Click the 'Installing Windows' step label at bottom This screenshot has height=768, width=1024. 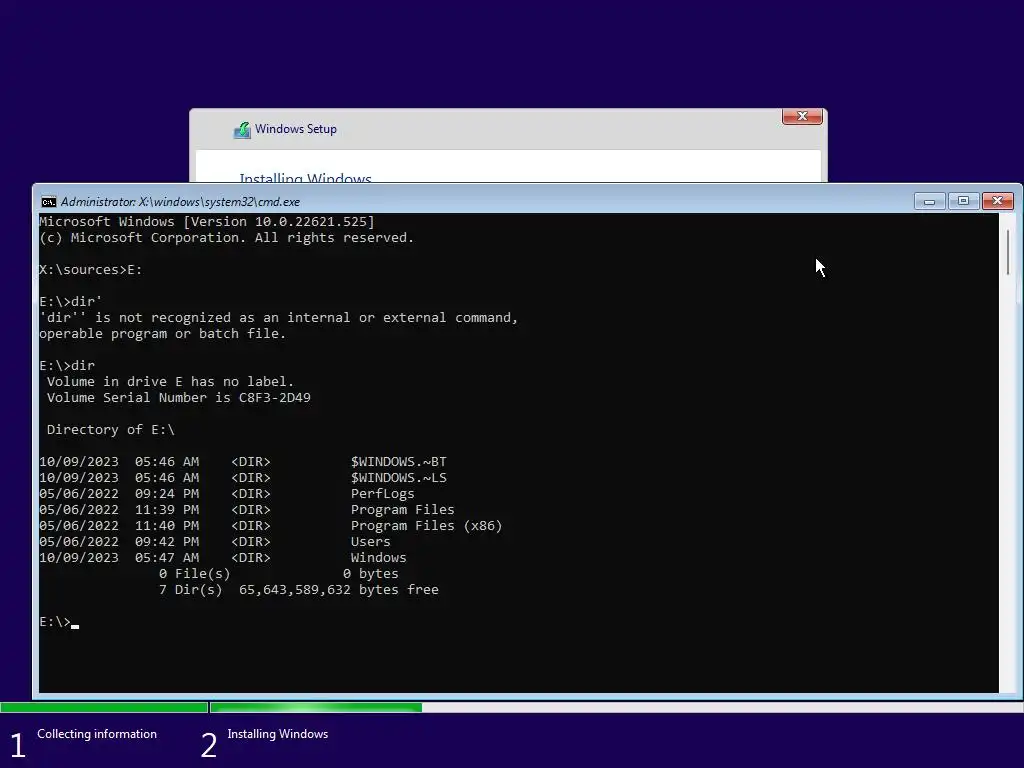[278, 734]
